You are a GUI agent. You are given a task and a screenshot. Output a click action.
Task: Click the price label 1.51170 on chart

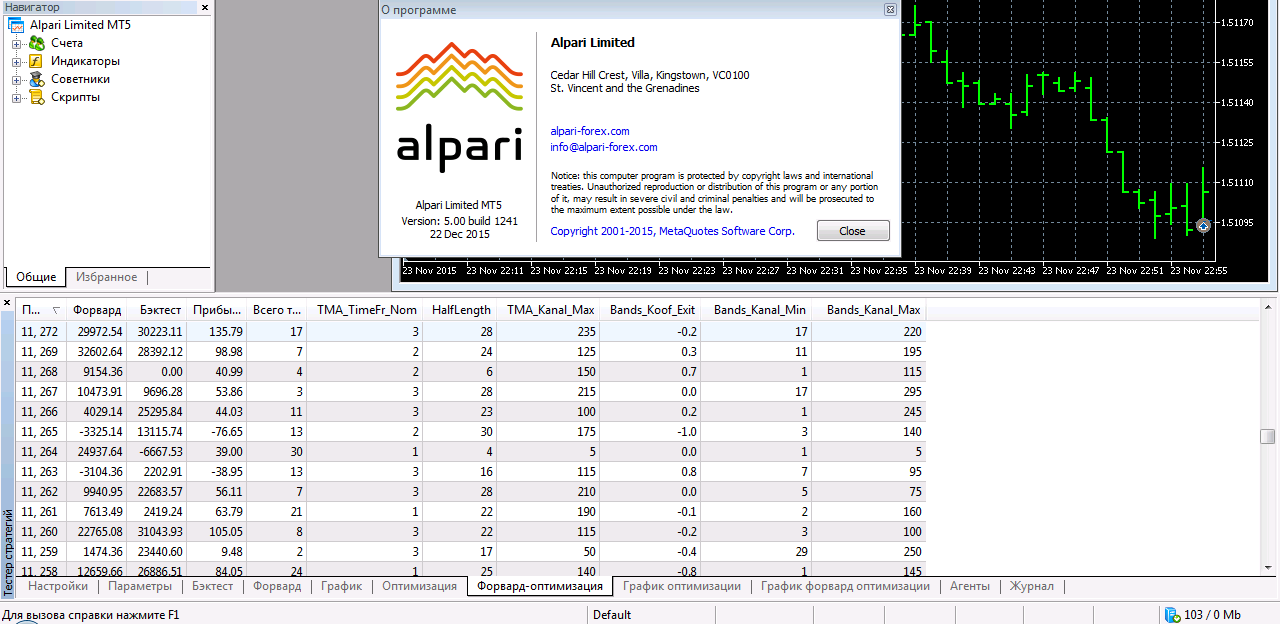point(1236,22)
